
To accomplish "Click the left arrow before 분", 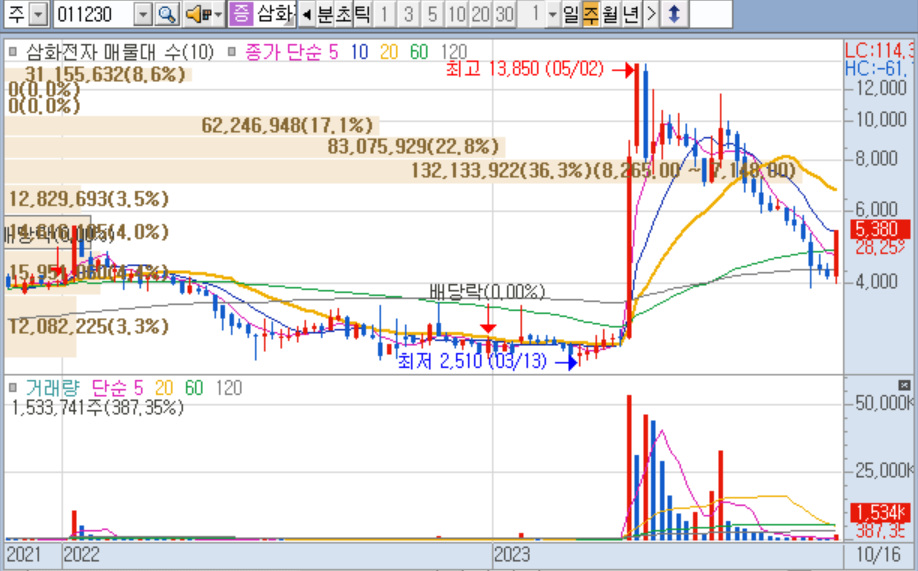I will click(306, 15).
